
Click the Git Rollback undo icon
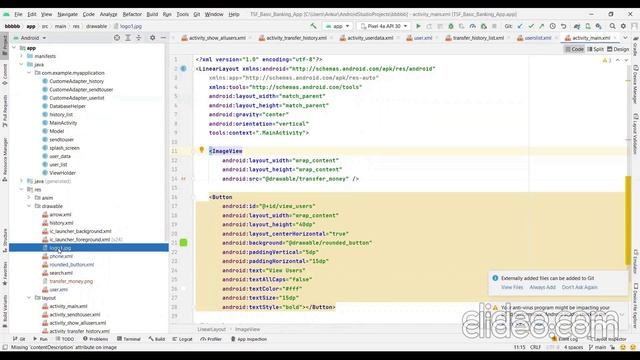click(x=564, y=26)
